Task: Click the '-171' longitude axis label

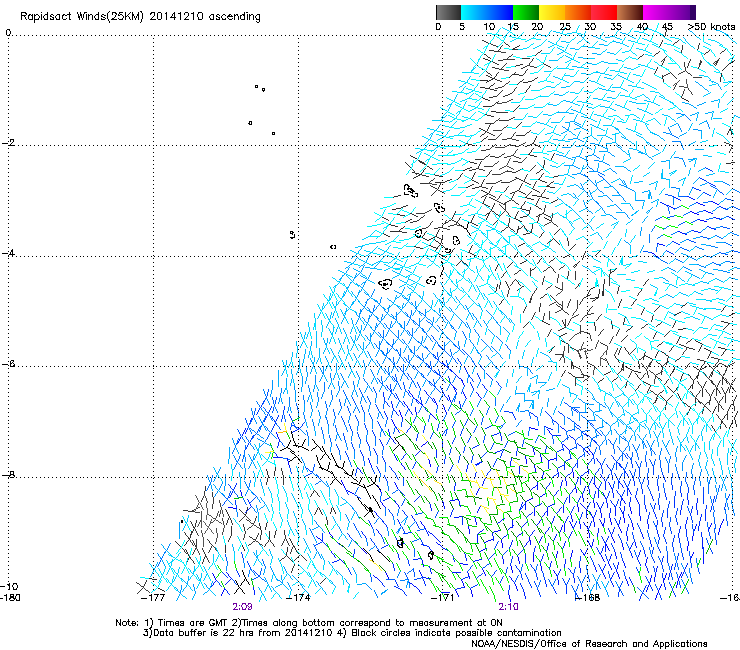Action: point(443,598)
